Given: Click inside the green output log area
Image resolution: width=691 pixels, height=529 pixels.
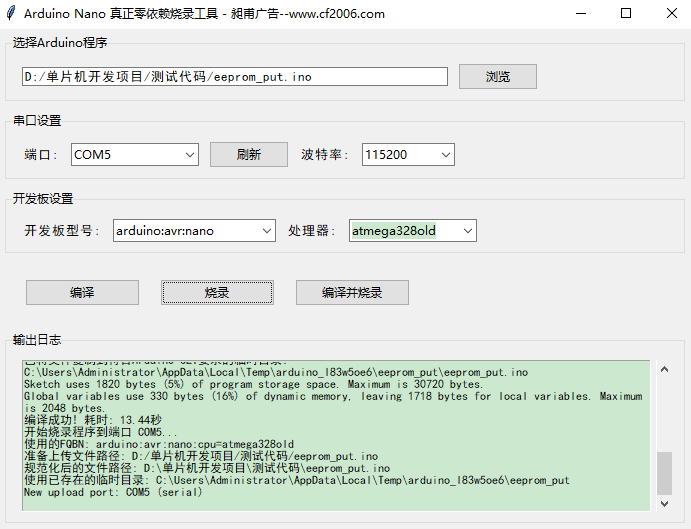Looking at the screenshot, I should [335, 430].
